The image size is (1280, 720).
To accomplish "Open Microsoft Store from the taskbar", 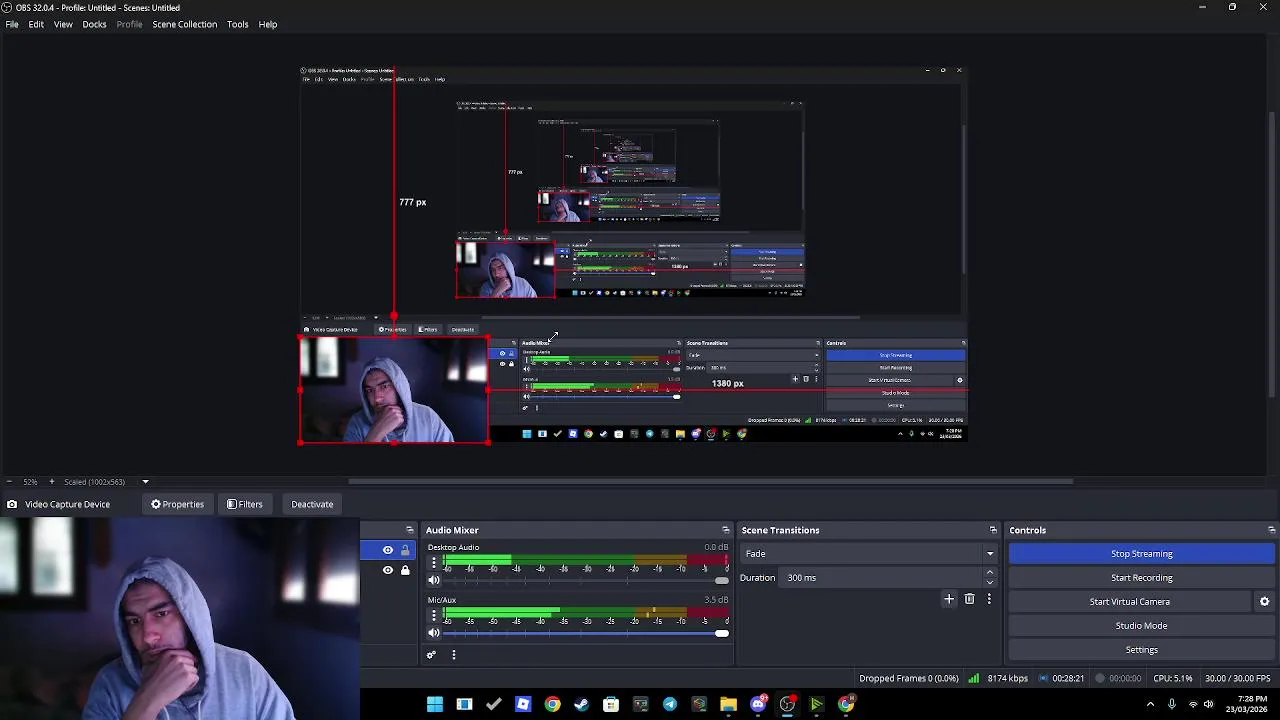I will pos(611,704).
